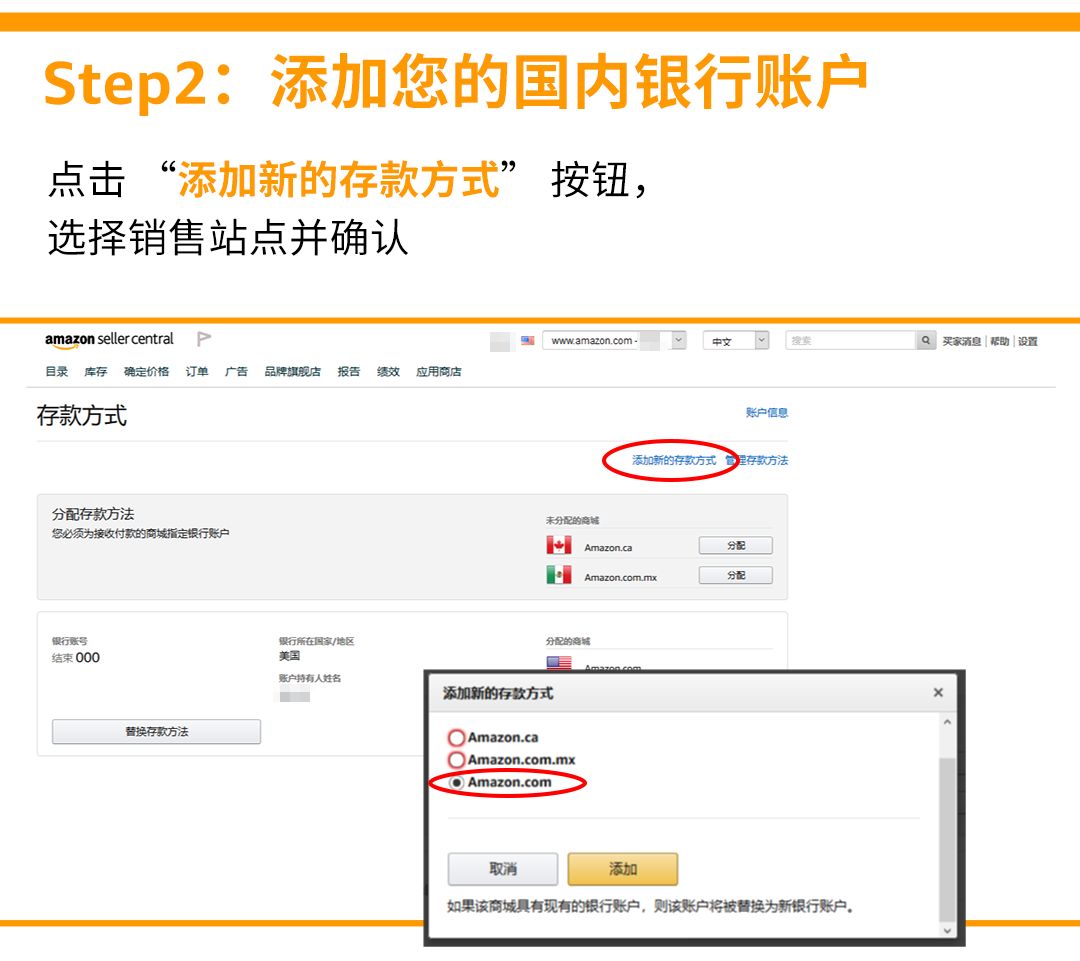
Task: Click the Mexico flag icon
Action: tap(559, 575)
